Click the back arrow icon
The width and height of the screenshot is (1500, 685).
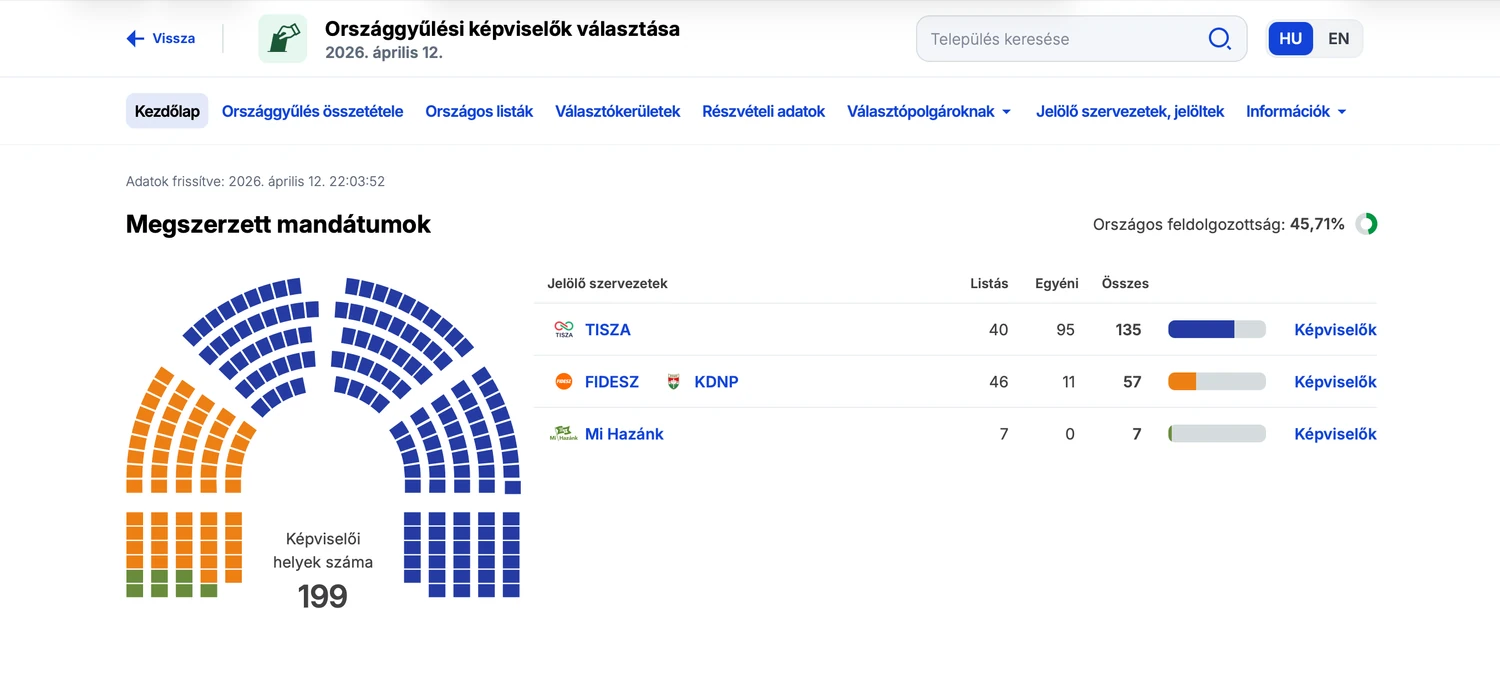(x=136, y=39)
